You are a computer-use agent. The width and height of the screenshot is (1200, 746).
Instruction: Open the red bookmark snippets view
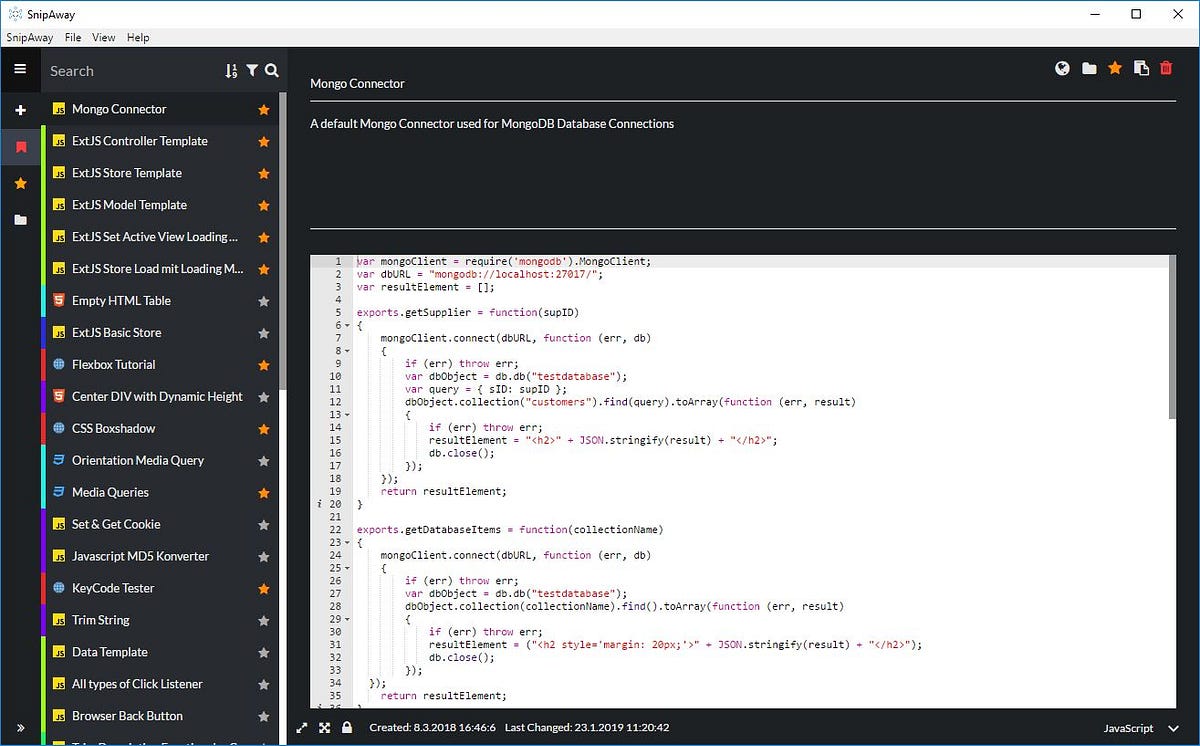pyautogui.click(x=20, y=148)
